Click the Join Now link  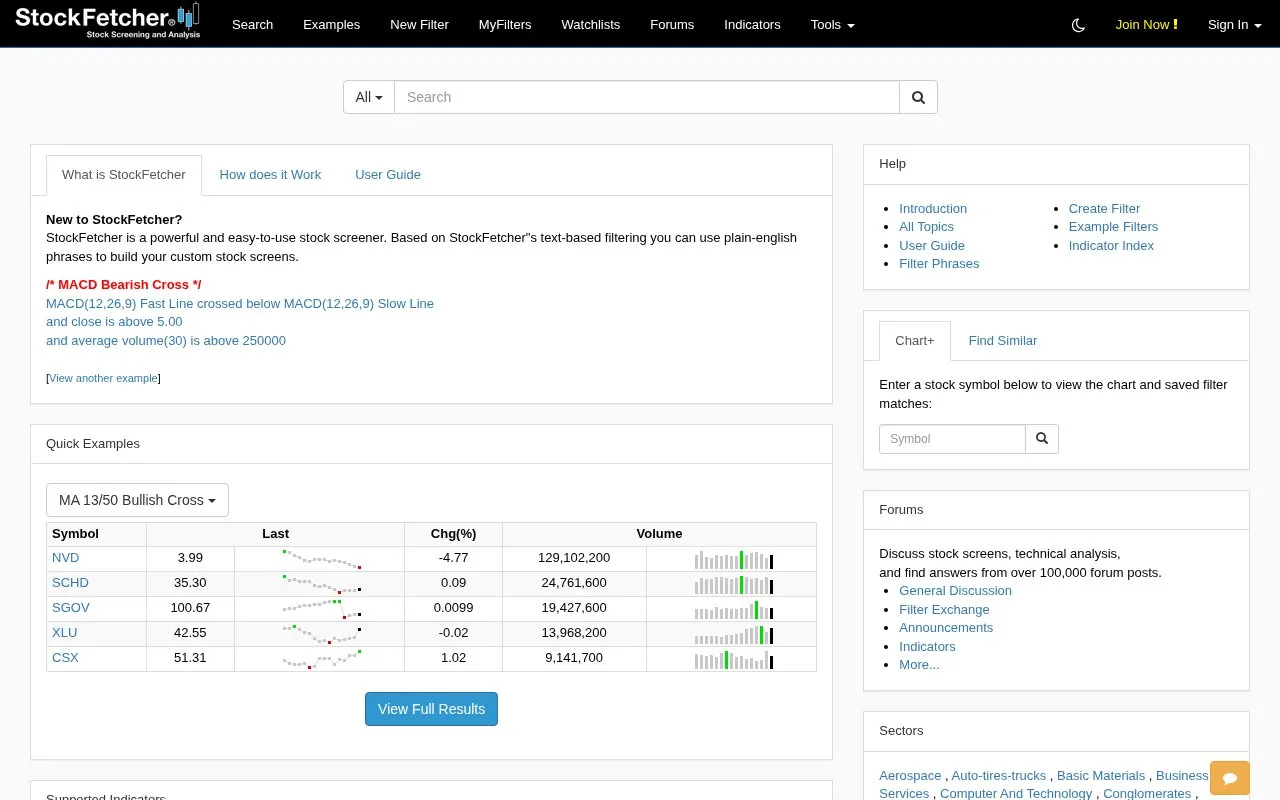coord(1146,25)
